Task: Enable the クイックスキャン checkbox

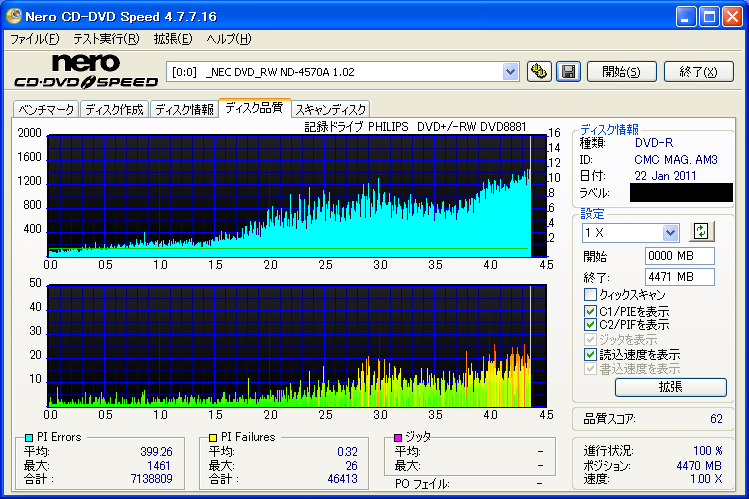Action: tap(590, 294)
